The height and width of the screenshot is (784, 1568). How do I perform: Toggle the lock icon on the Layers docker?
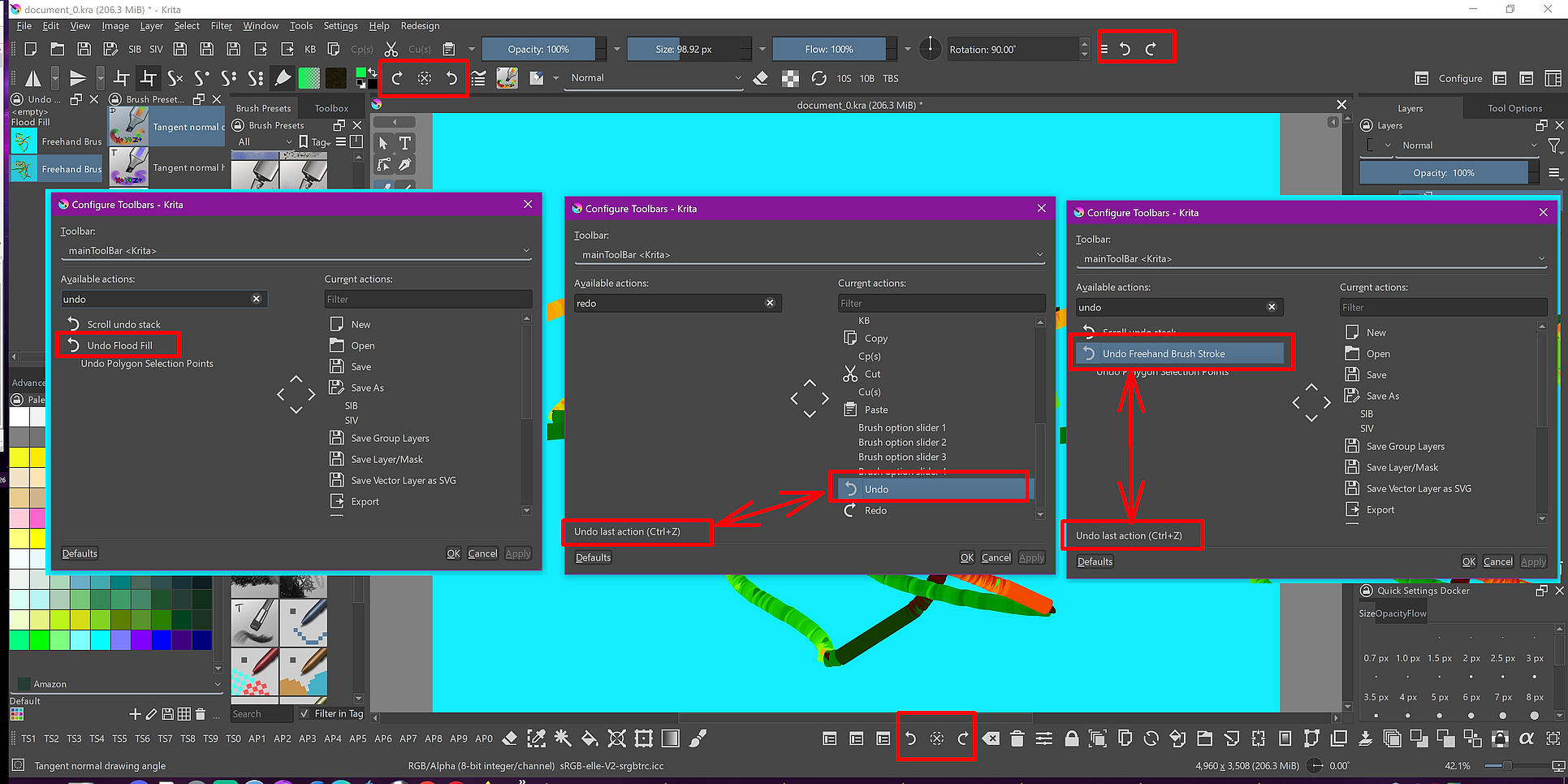tap(1367, 126)
